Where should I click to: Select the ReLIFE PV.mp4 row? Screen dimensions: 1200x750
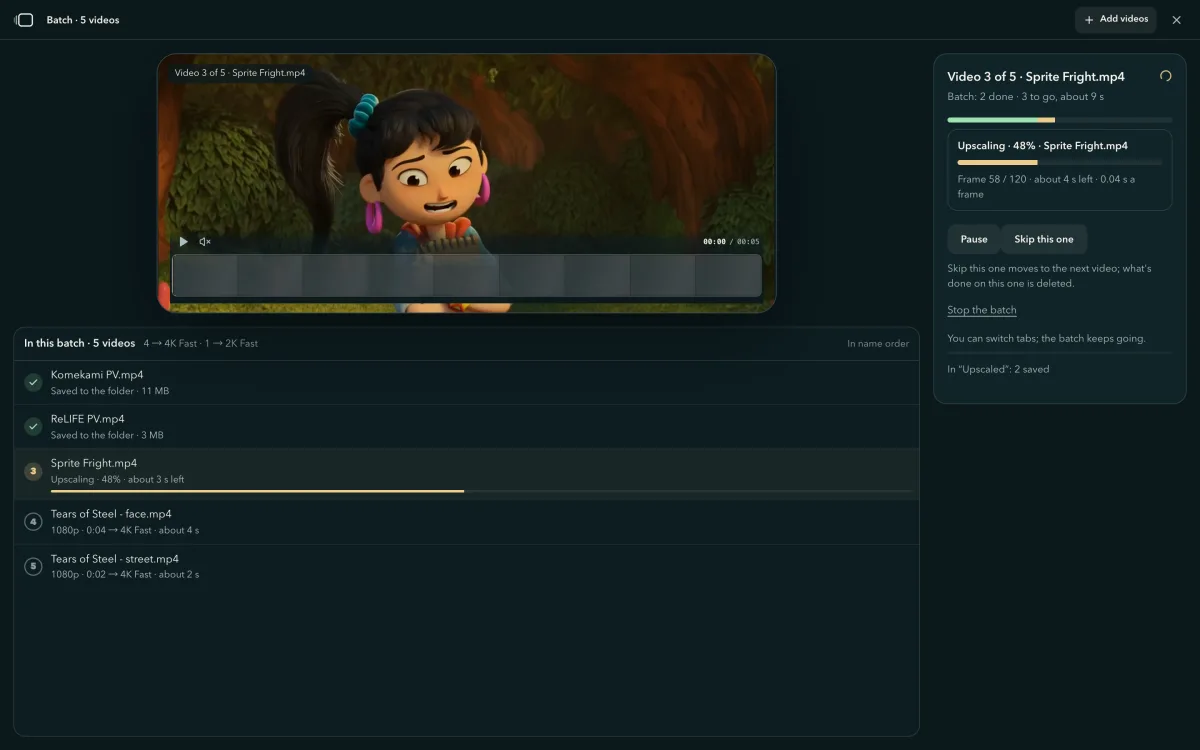466,426
